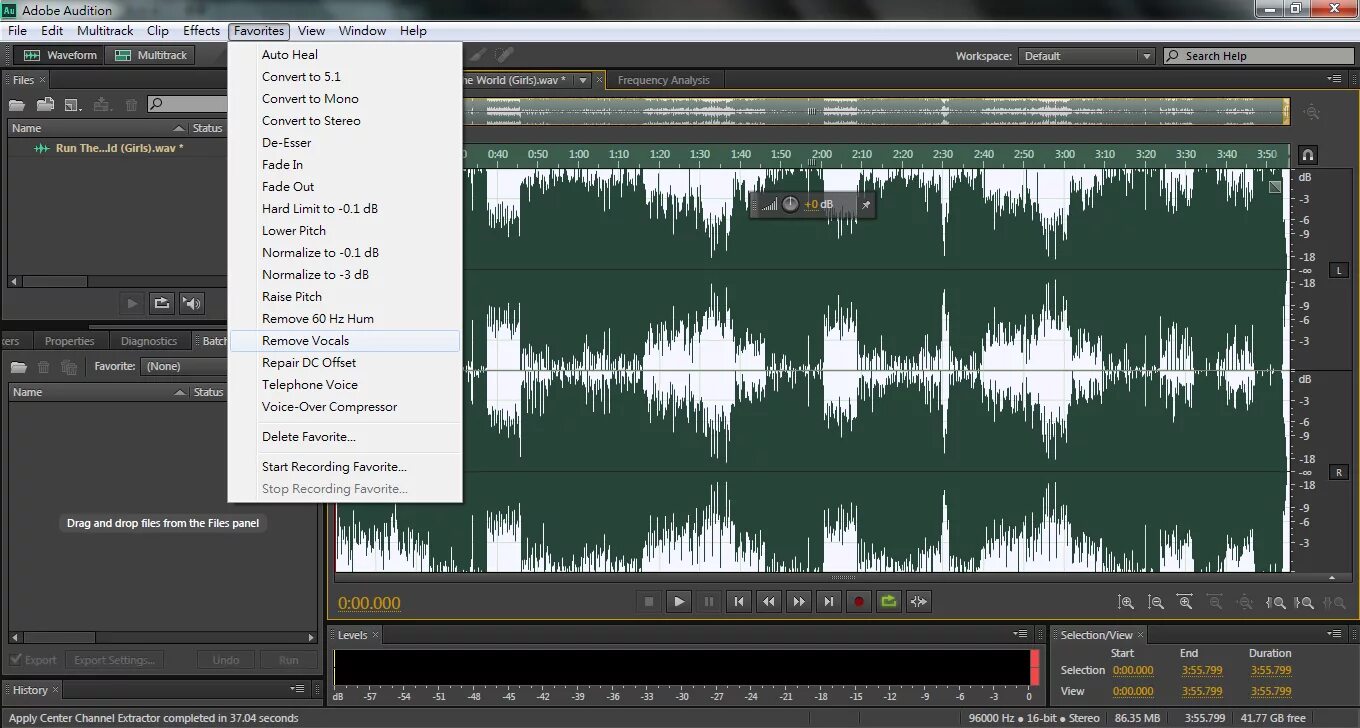
Task: Click the 2:00 mark on timeline ruler
Action: [822, 154]
